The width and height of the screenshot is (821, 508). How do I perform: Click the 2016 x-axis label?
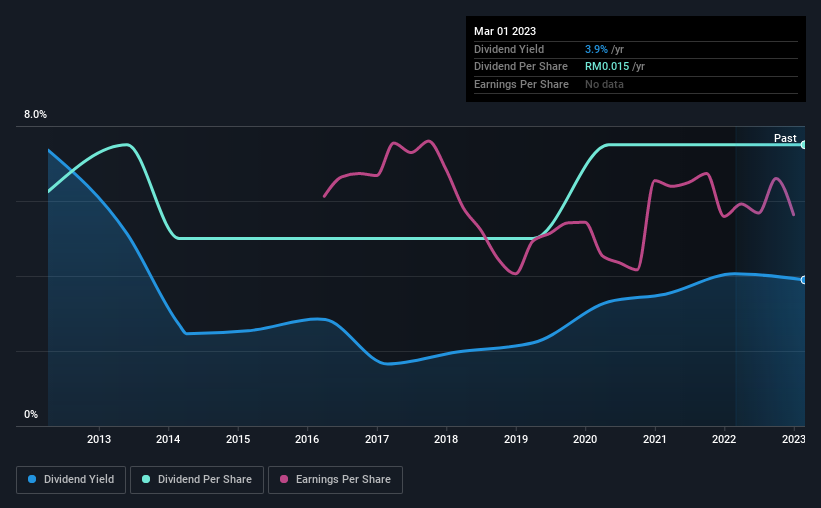tap(307, 439)
